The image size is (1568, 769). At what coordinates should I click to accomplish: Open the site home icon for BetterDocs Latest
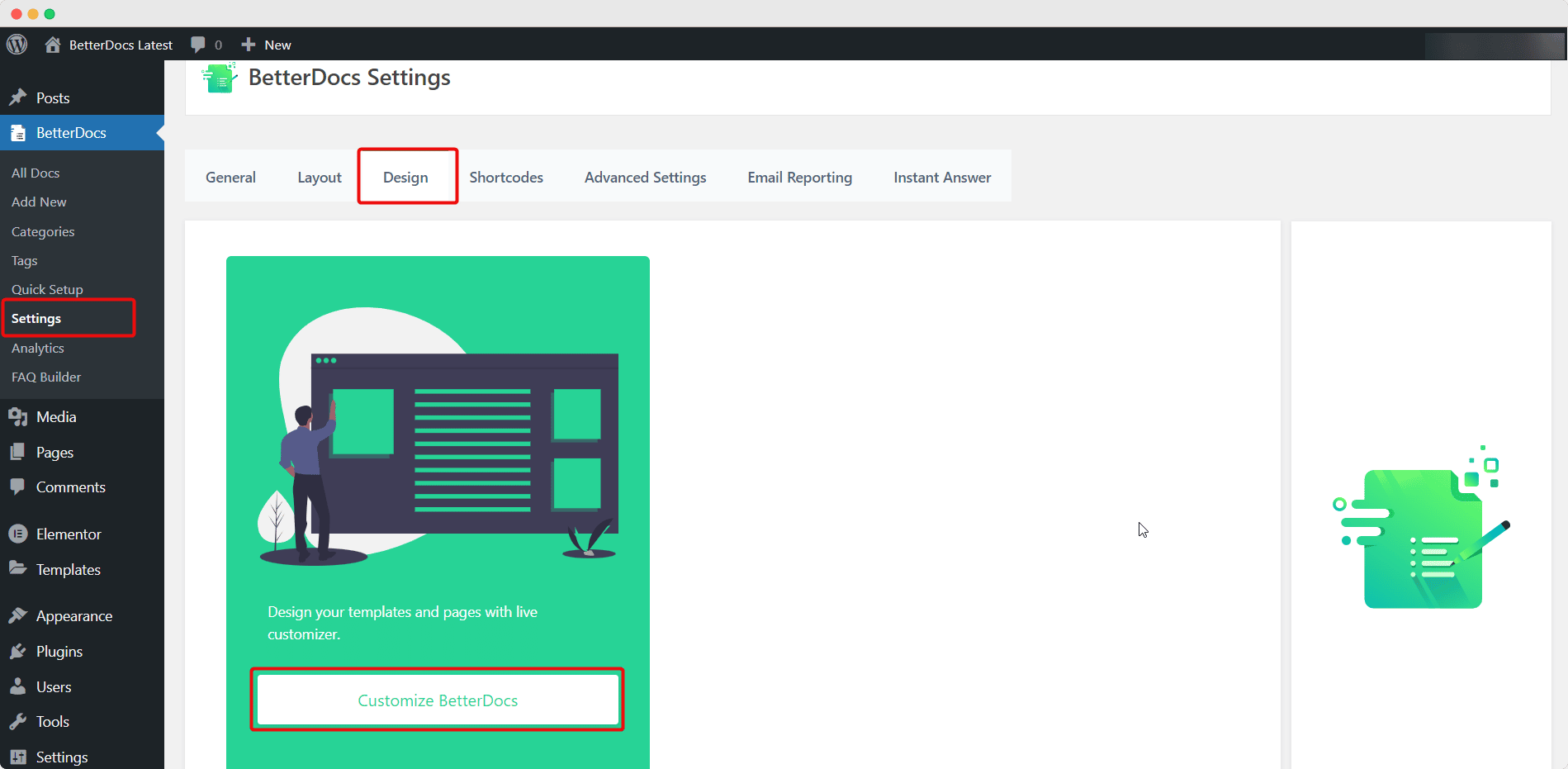52,44
